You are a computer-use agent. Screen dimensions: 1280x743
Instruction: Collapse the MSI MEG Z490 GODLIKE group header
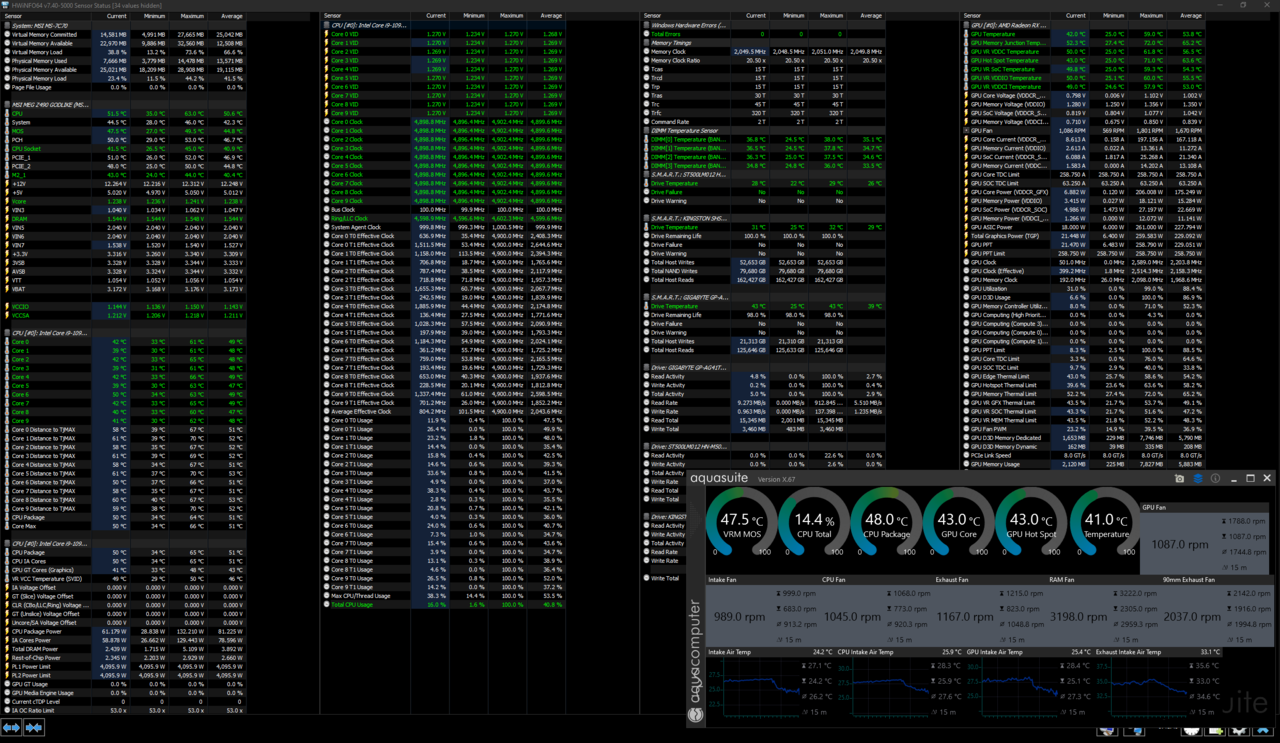(x=48, y=104)
